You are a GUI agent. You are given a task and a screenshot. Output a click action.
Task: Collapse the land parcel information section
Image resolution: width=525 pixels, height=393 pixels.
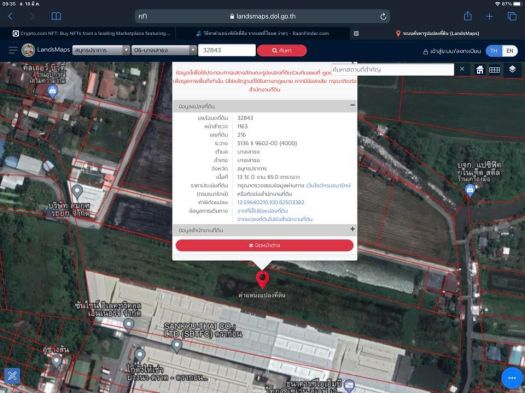(x=352, y=105)
